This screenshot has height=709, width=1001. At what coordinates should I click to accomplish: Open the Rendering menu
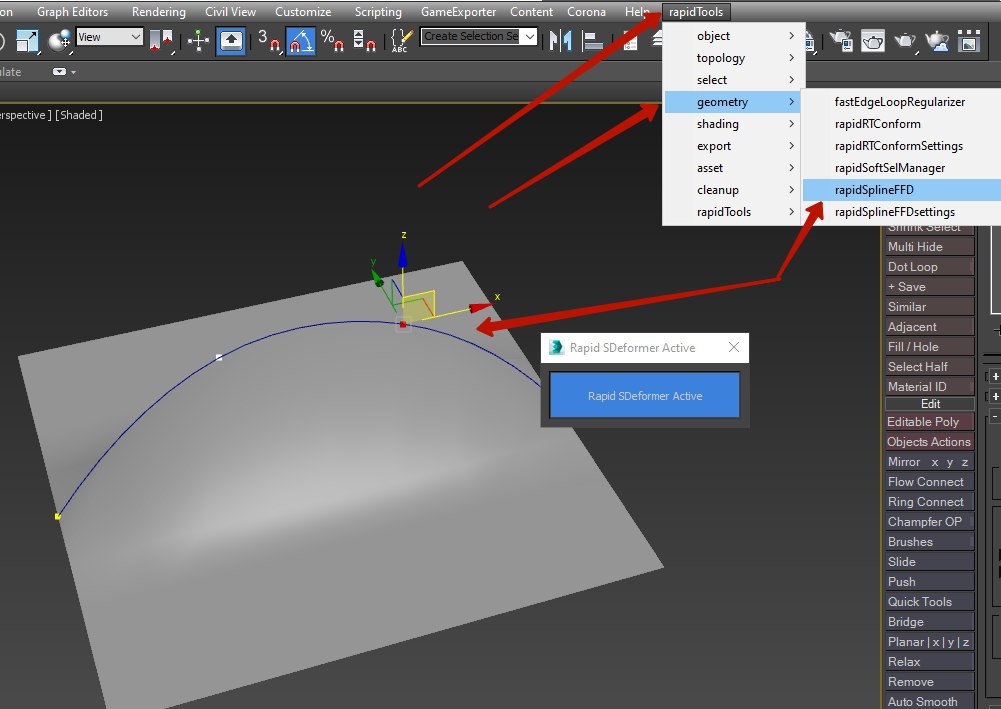pos(158,11)
